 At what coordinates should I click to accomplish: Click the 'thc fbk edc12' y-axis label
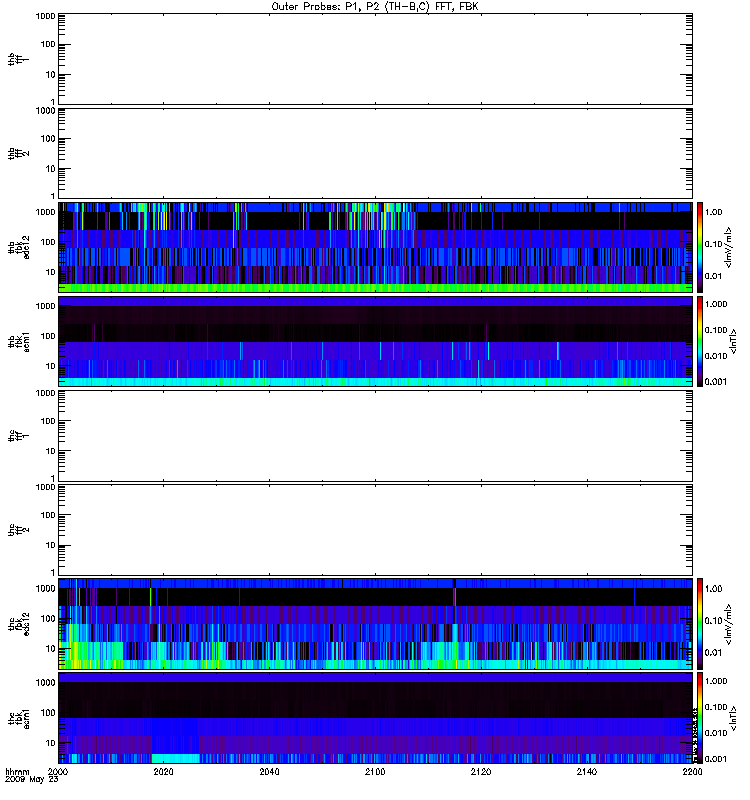(19, 624)
